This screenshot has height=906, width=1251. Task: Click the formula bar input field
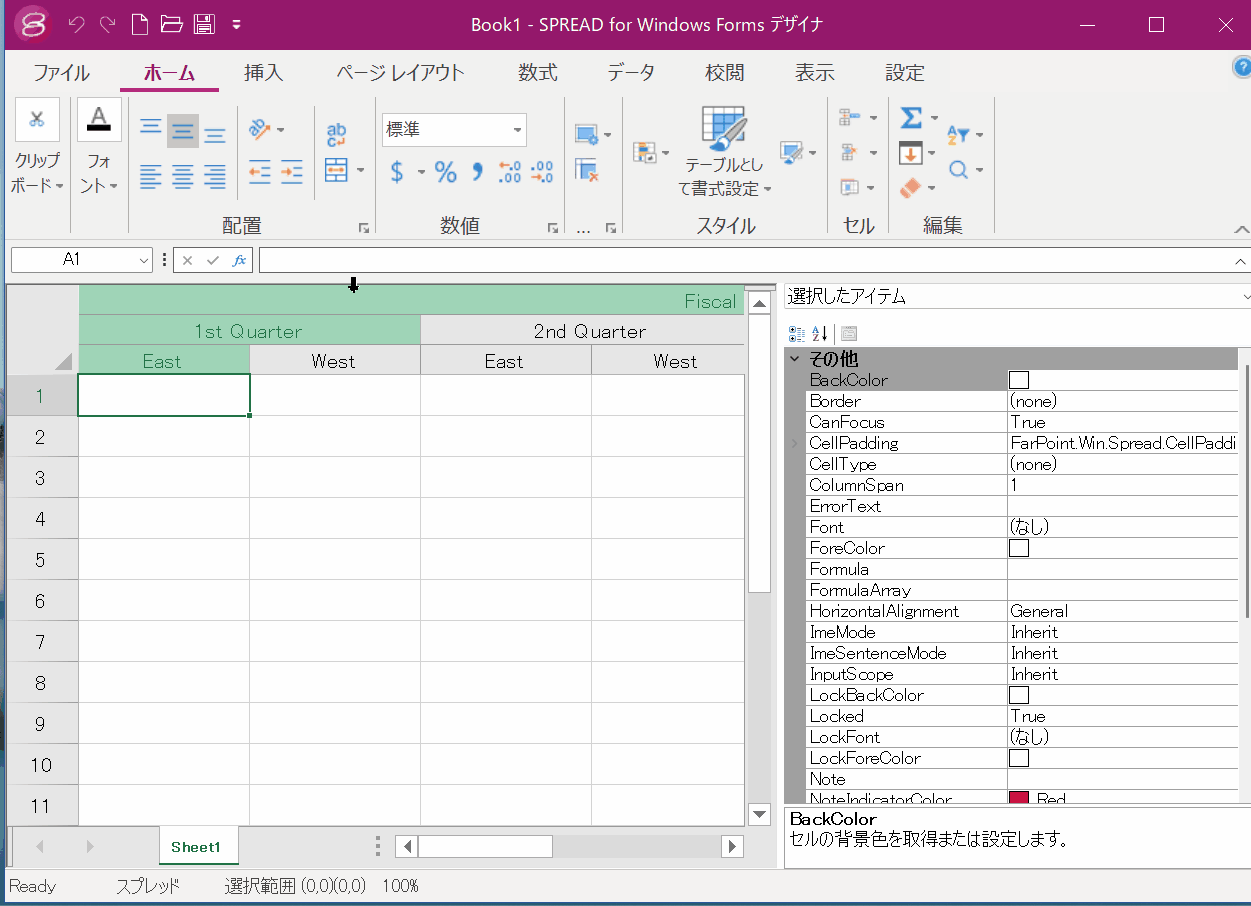[745, 260]
